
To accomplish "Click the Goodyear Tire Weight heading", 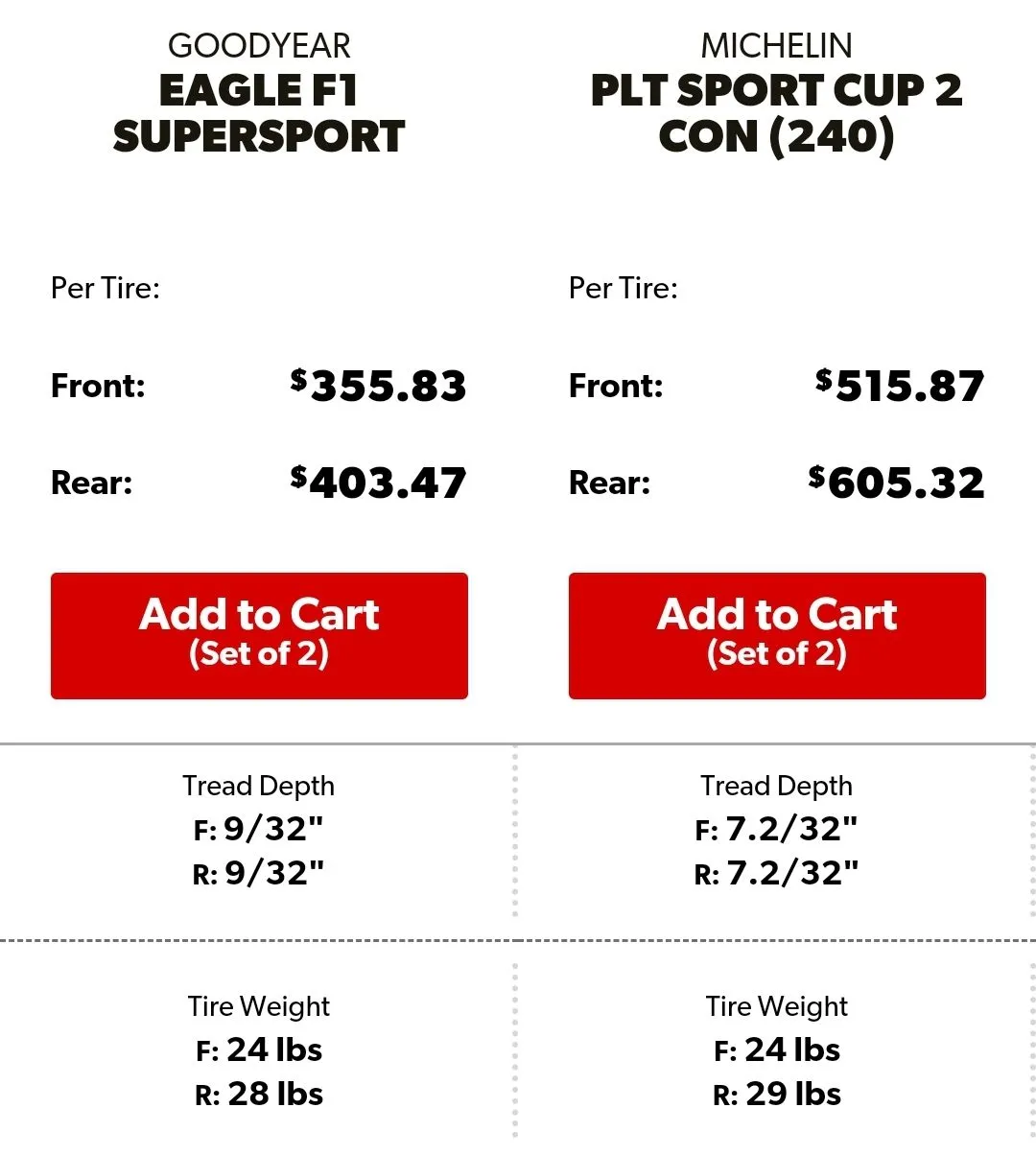I will point(259,1006).
